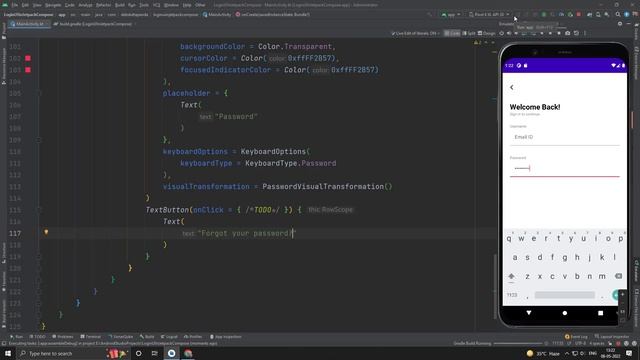Click red color swatch on line 102
The height and width of the screenshot is (360, 640).
pos(28,58)
